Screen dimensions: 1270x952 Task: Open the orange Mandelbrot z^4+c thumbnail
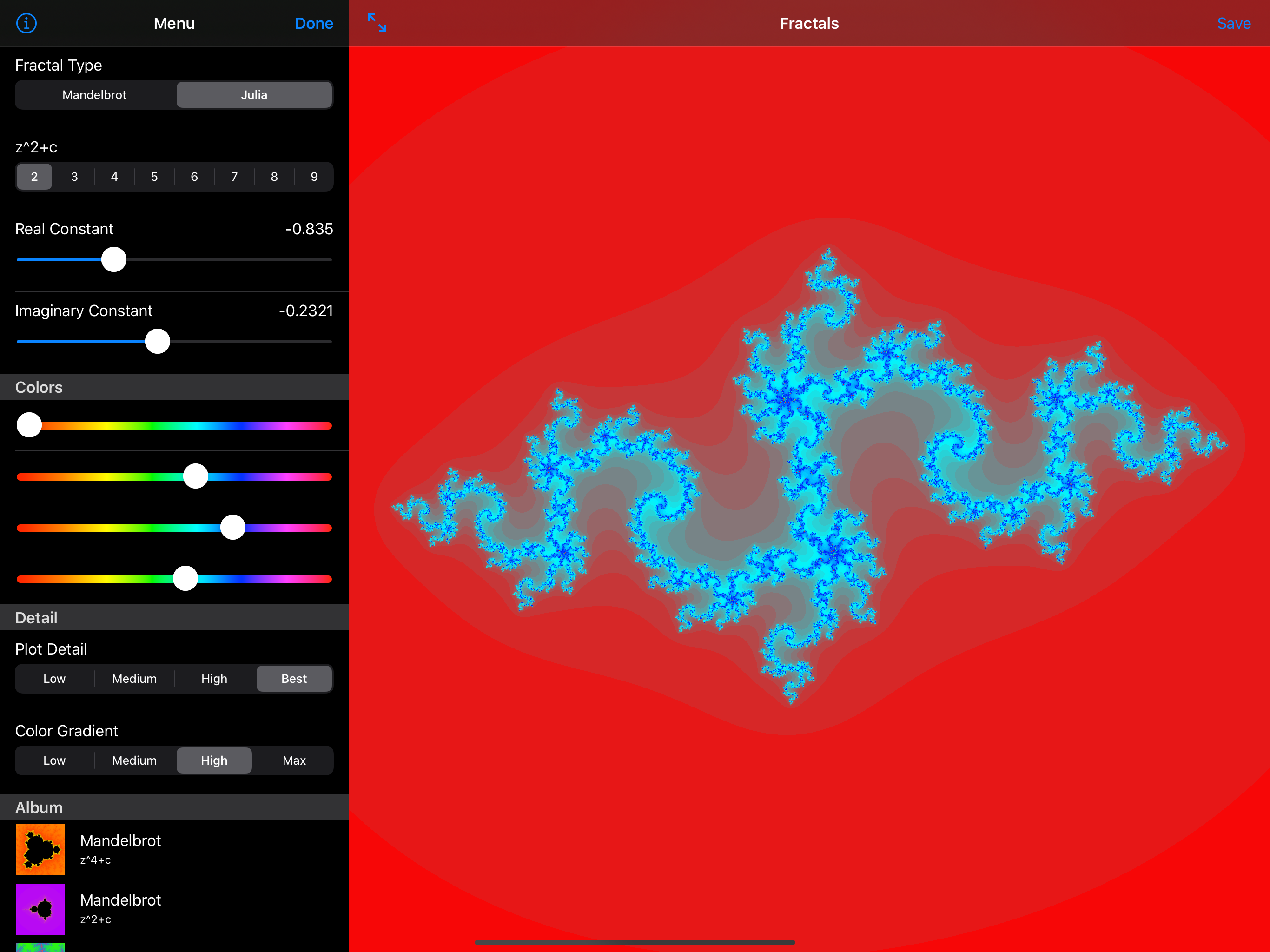click(40, 849)
